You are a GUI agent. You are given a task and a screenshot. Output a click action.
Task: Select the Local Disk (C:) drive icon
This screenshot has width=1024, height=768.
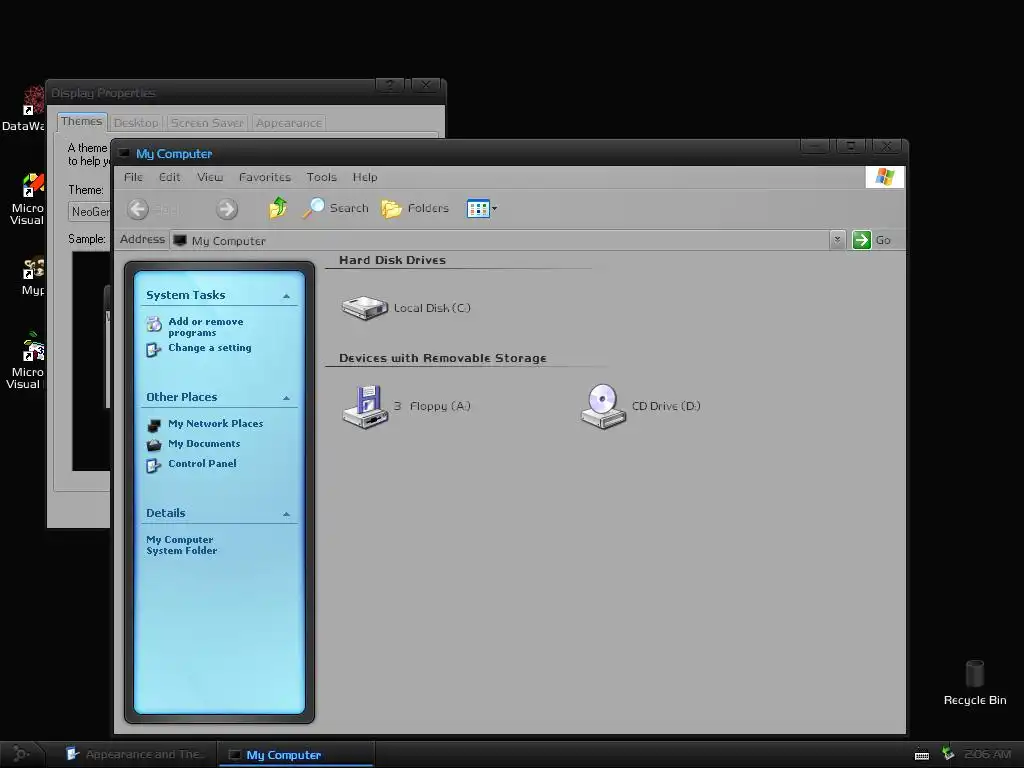pos(364,308)
